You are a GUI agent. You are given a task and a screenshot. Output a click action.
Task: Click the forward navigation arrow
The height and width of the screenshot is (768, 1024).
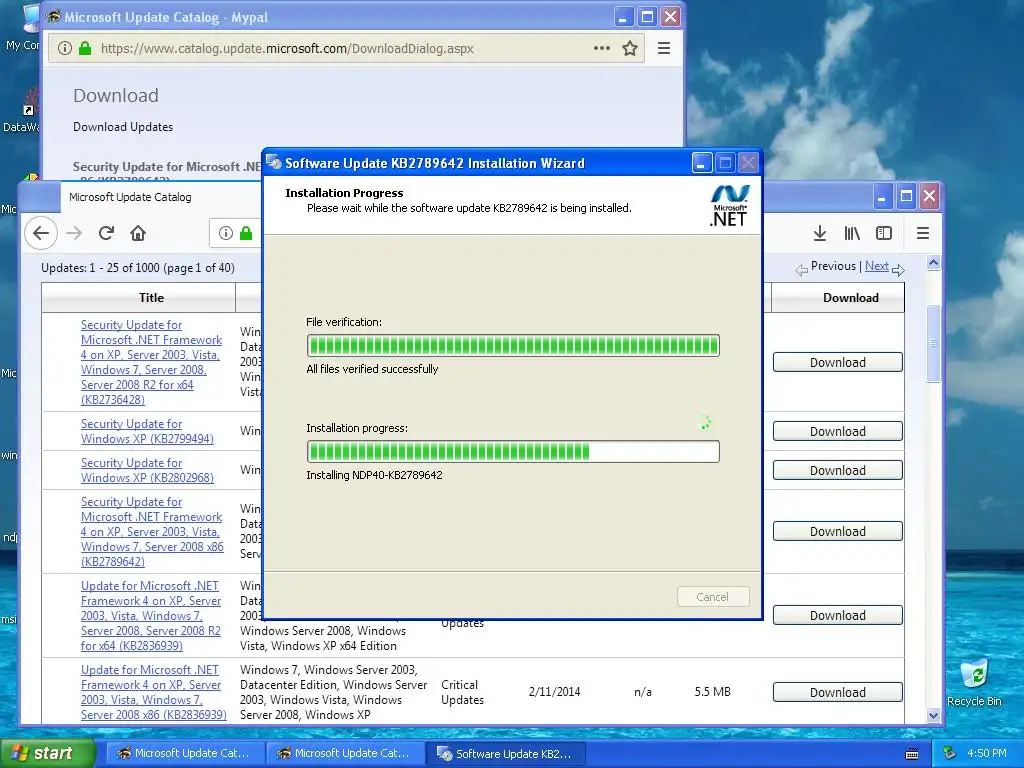pos(74,233)
